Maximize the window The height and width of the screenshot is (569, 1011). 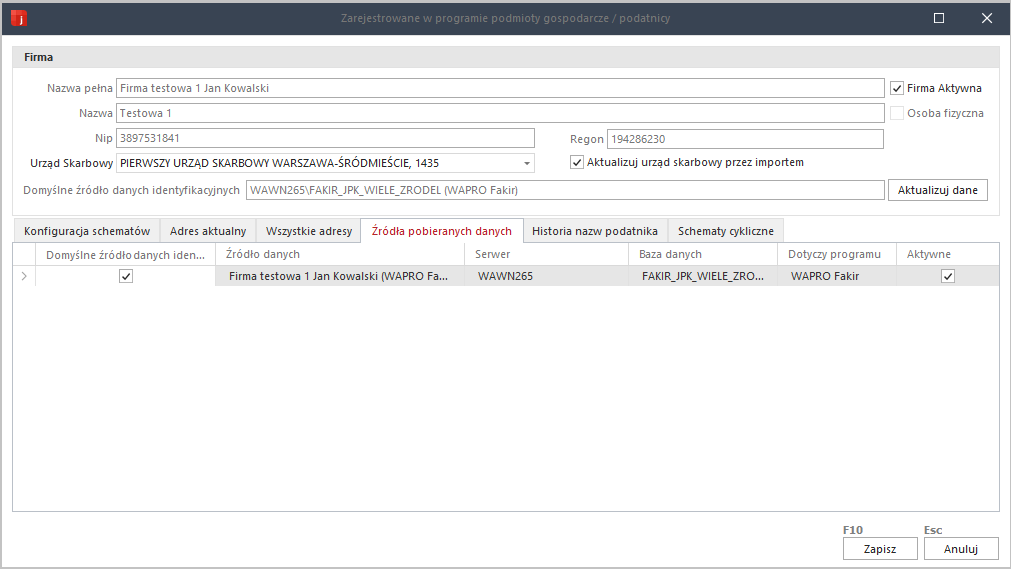click(x=938, y=18)
